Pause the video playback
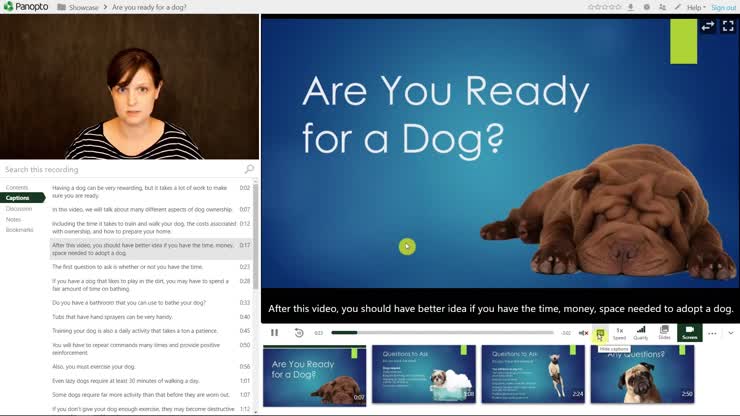The width and height of the screenshot is (740, 416). tap(274, 332)
